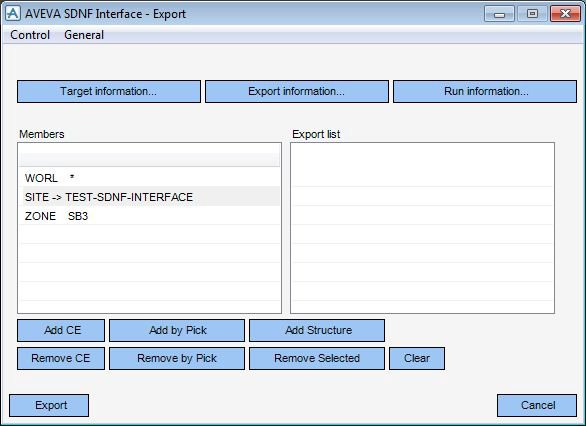Click the Add Structure button

click(317, 330)
